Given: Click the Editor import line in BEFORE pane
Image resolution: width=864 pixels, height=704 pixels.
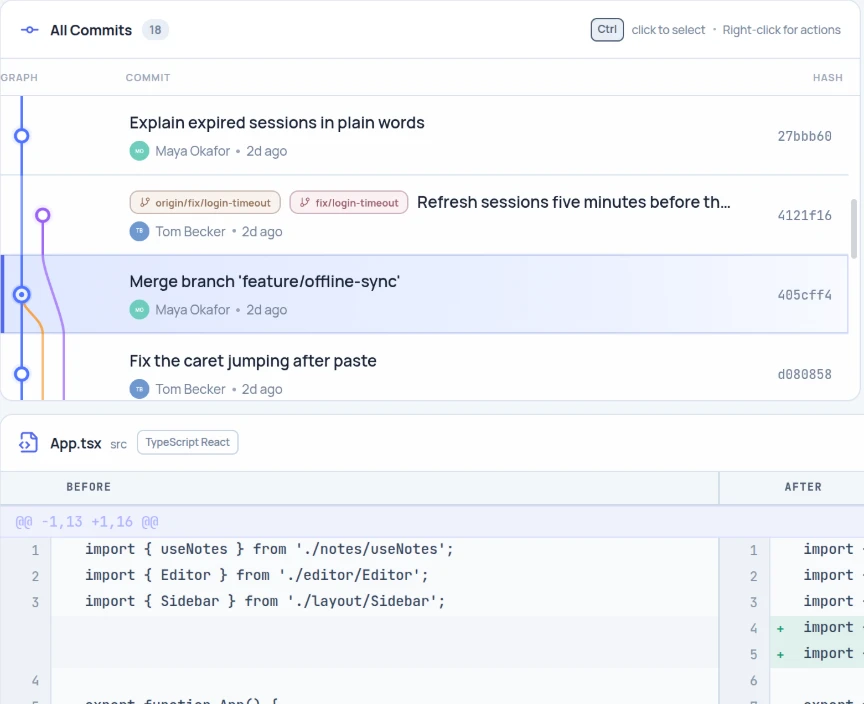Looking at the screenshot, I should (257, 575).
